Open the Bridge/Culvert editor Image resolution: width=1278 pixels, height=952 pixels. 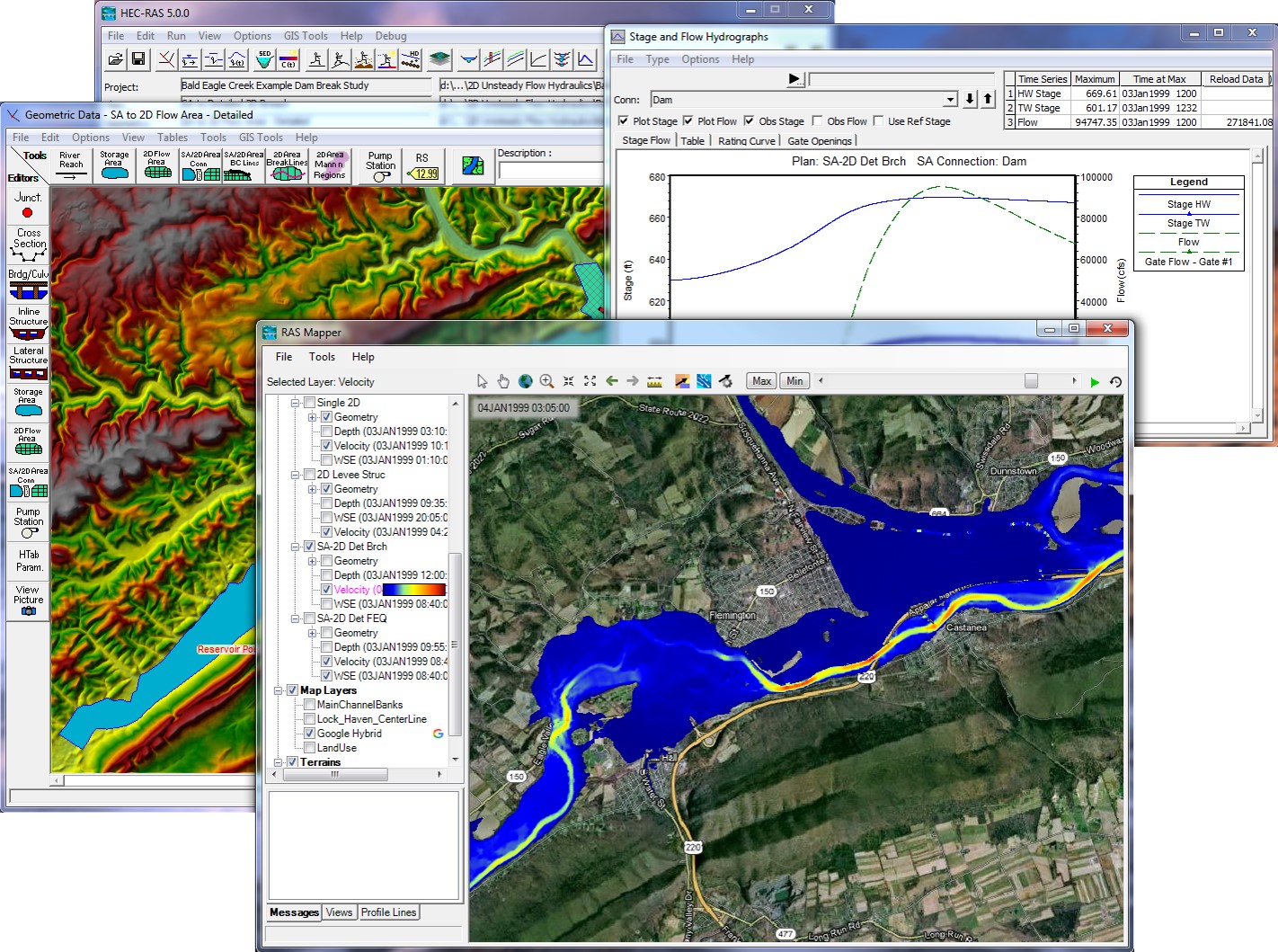(x=28, y=284)
